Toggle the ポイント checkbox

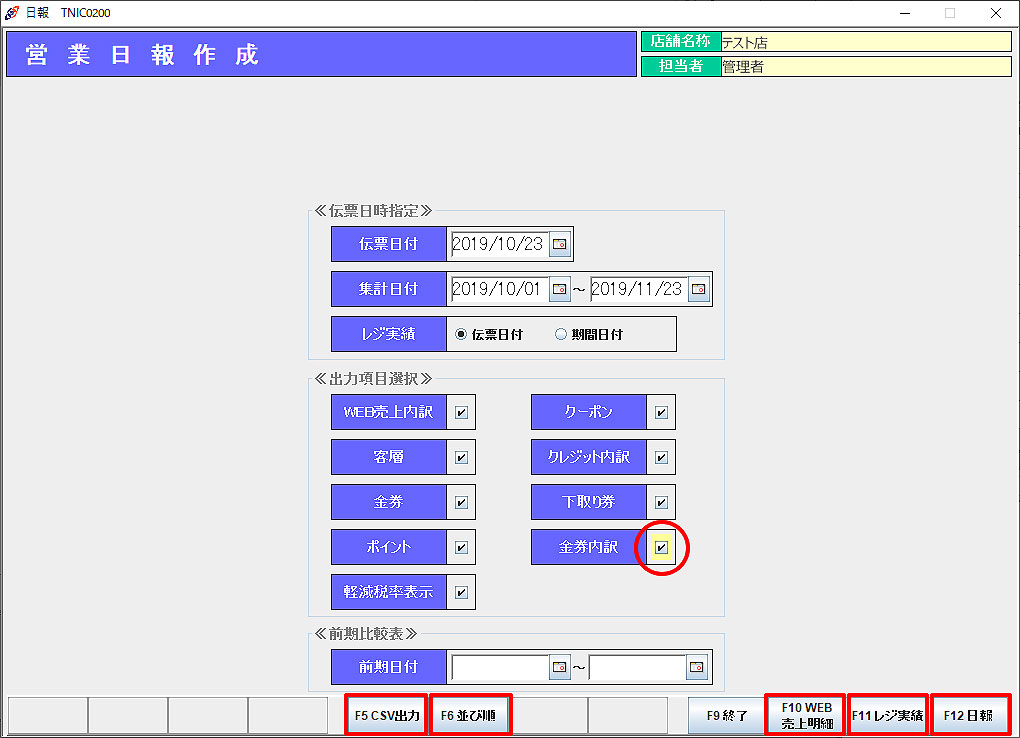[461, 547]
